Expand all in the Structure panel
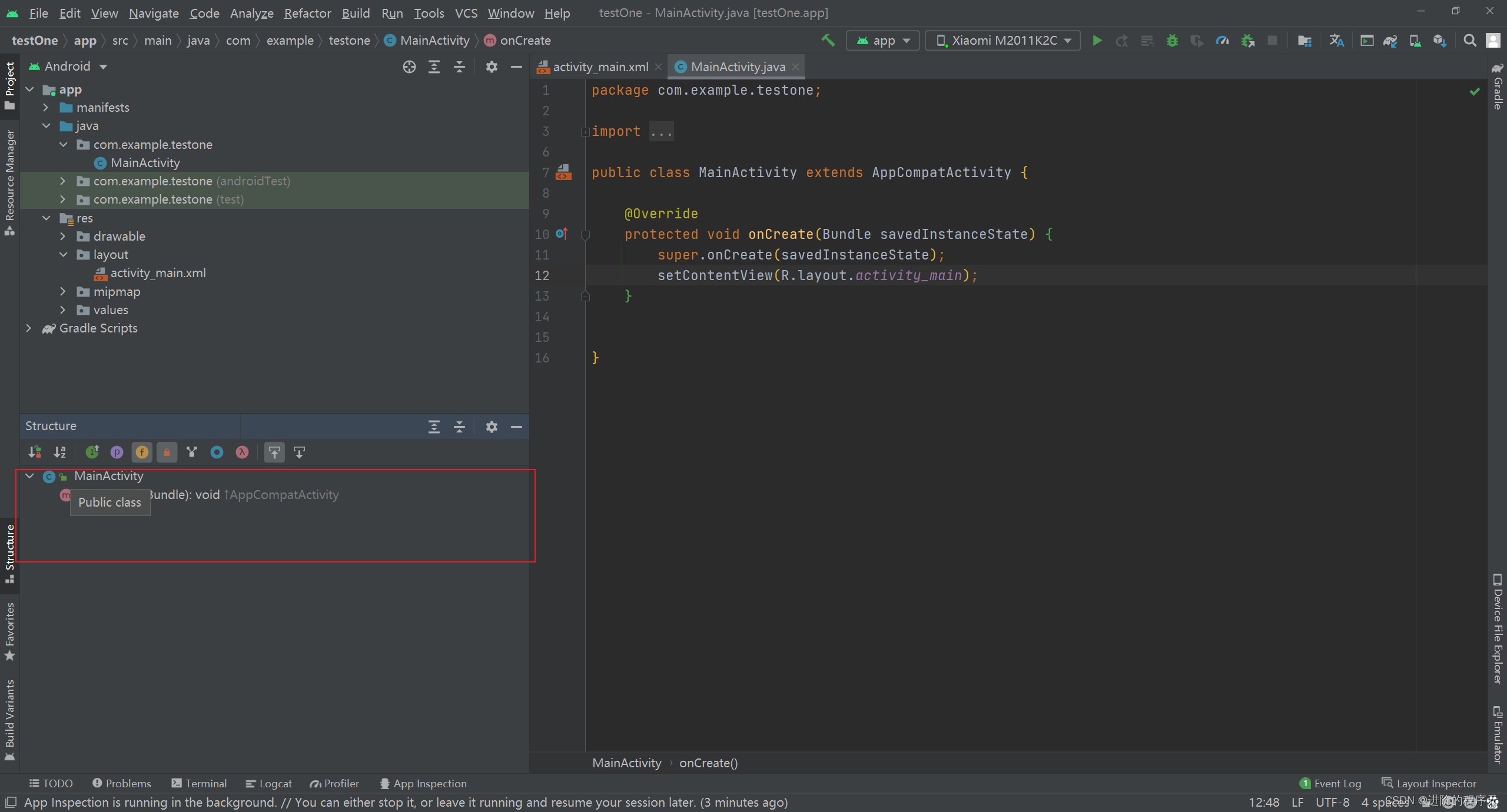This screenshot has width=1507, height=812. (434, 427)
